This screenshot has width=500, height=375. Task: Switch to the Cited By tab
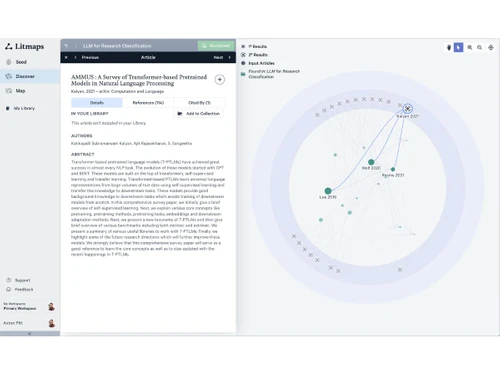coord(199,103)
